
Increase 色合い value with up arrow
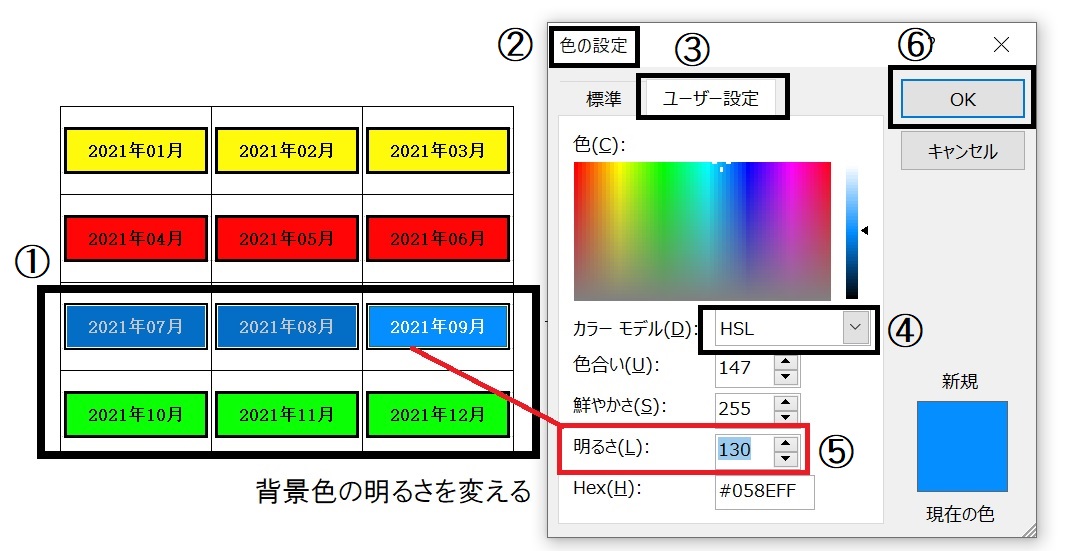pos(786,362)
